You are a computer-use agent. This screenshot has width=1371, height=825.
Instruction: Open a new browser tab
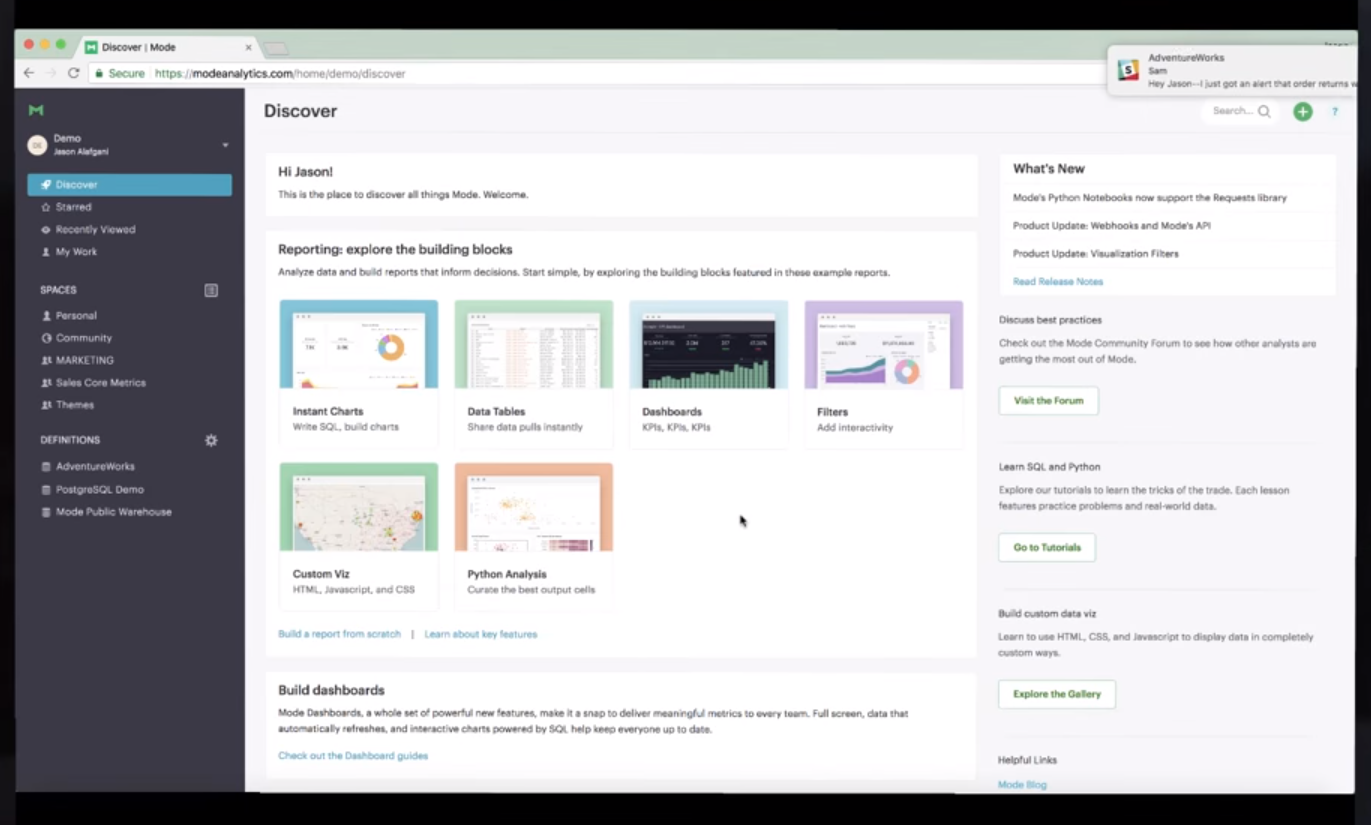275,48
